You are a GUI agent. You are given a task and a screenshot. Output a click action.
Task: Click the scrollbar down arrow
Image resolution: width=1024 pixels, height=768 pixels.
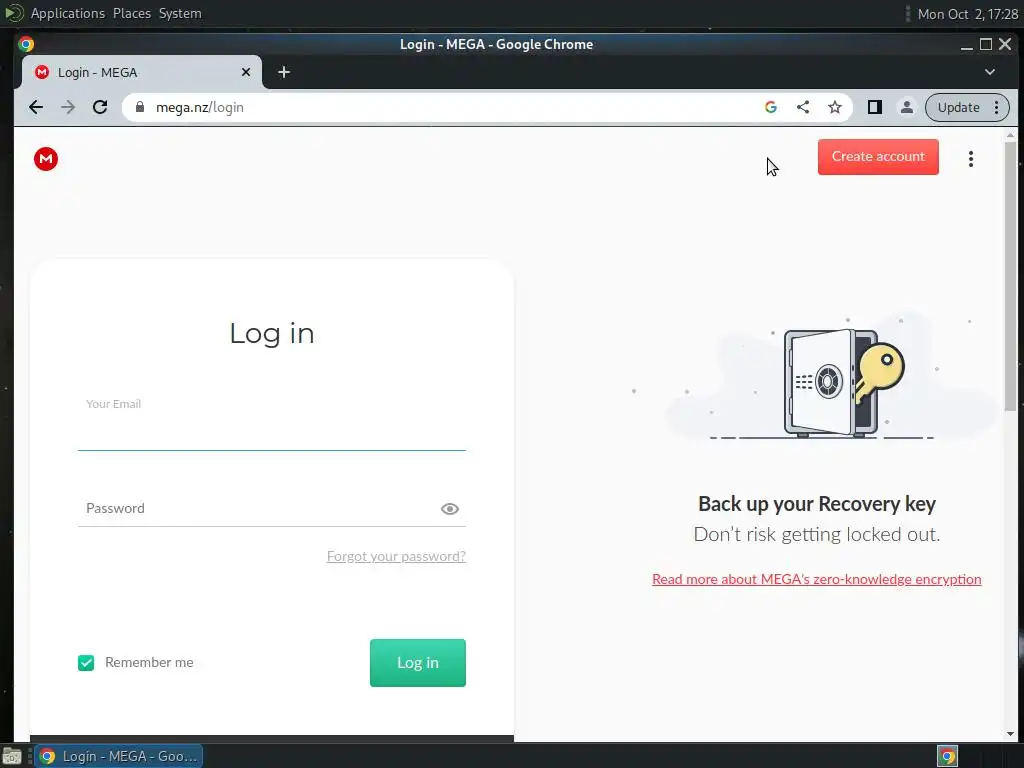1010,735
